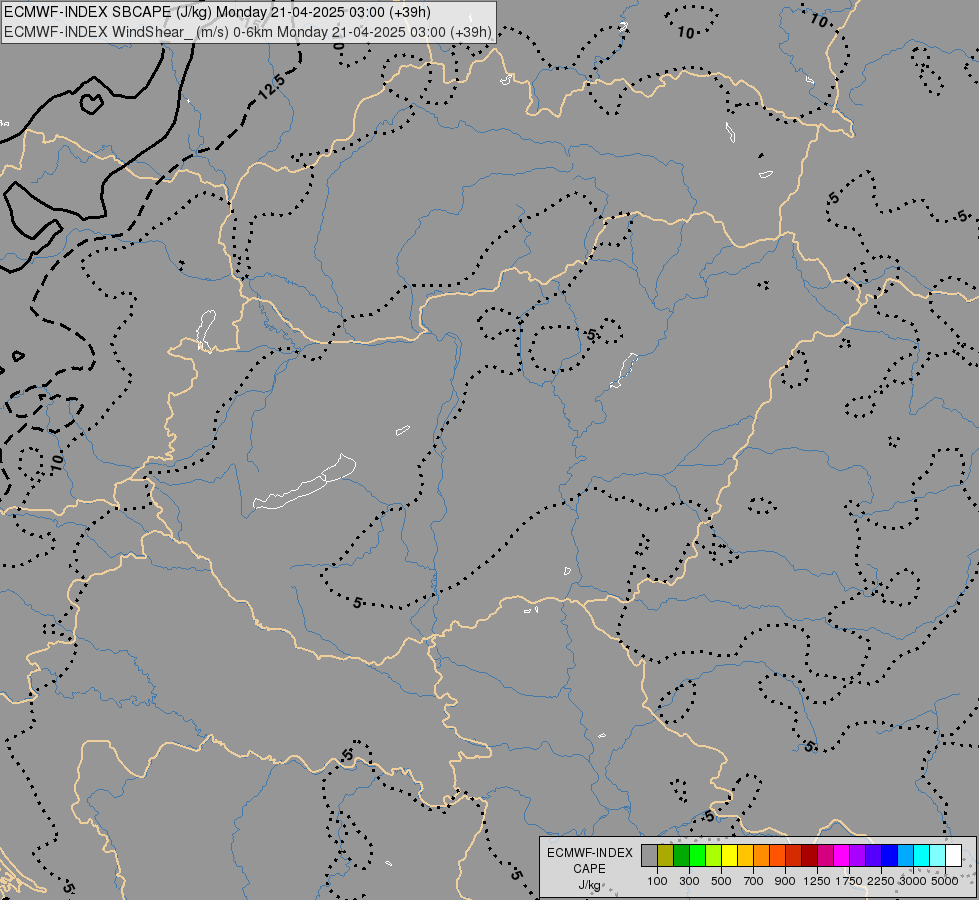Click the '900' legend tick value
Image resolution: width=979 pixels, height=900 pixels.
tap(785, 881)
